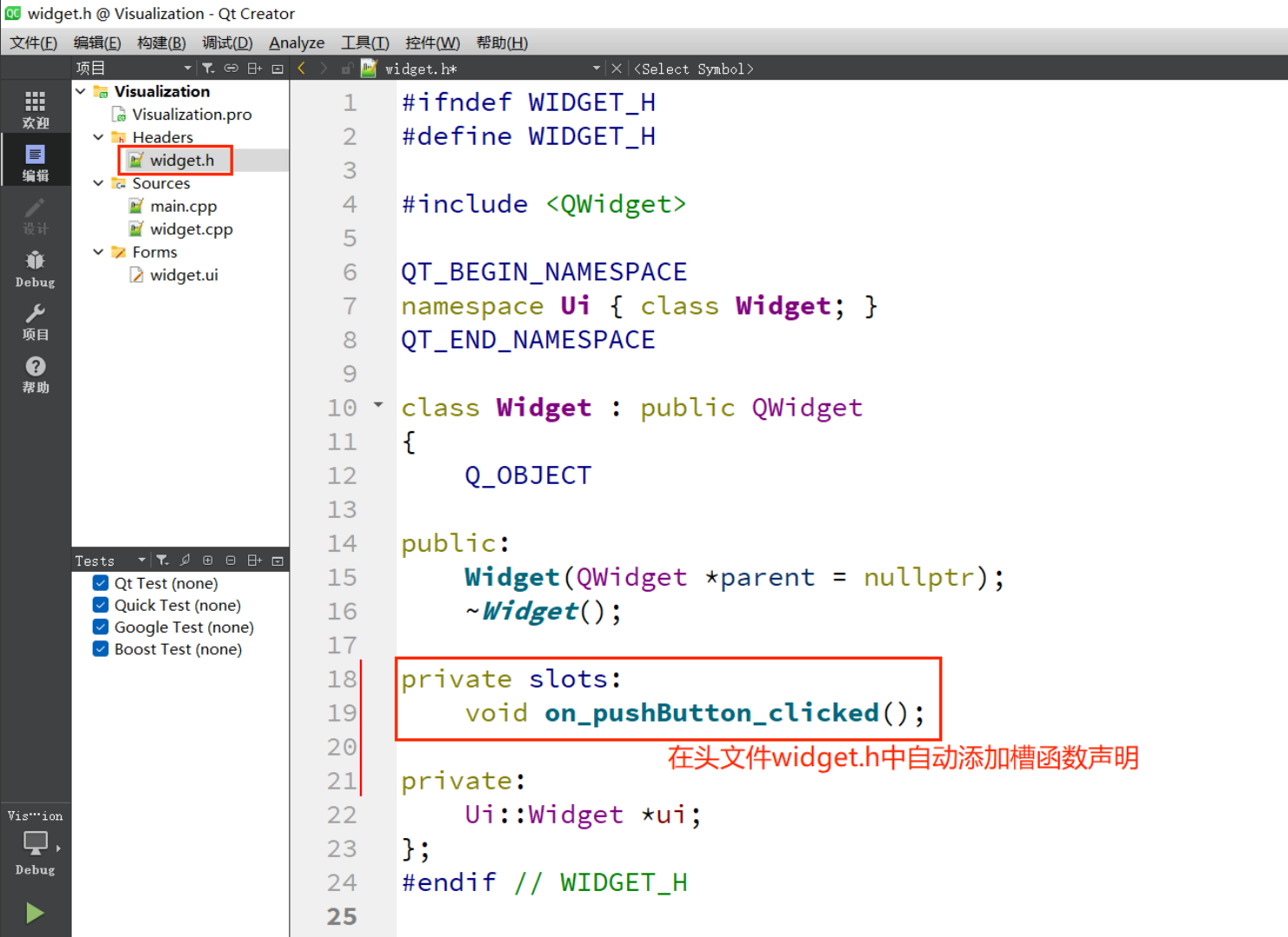Filter the Tests tree

point(162,560)
